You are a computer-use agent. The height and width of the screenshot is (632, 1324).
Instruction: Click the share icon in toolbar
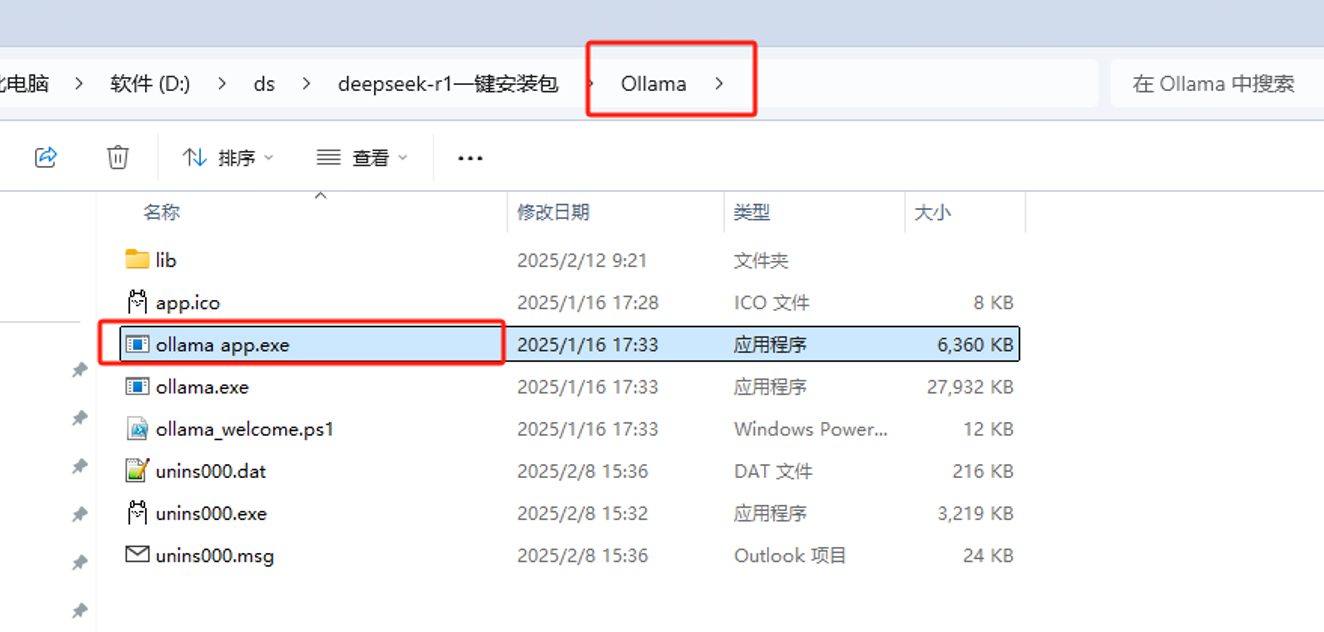tap(46, 157)
